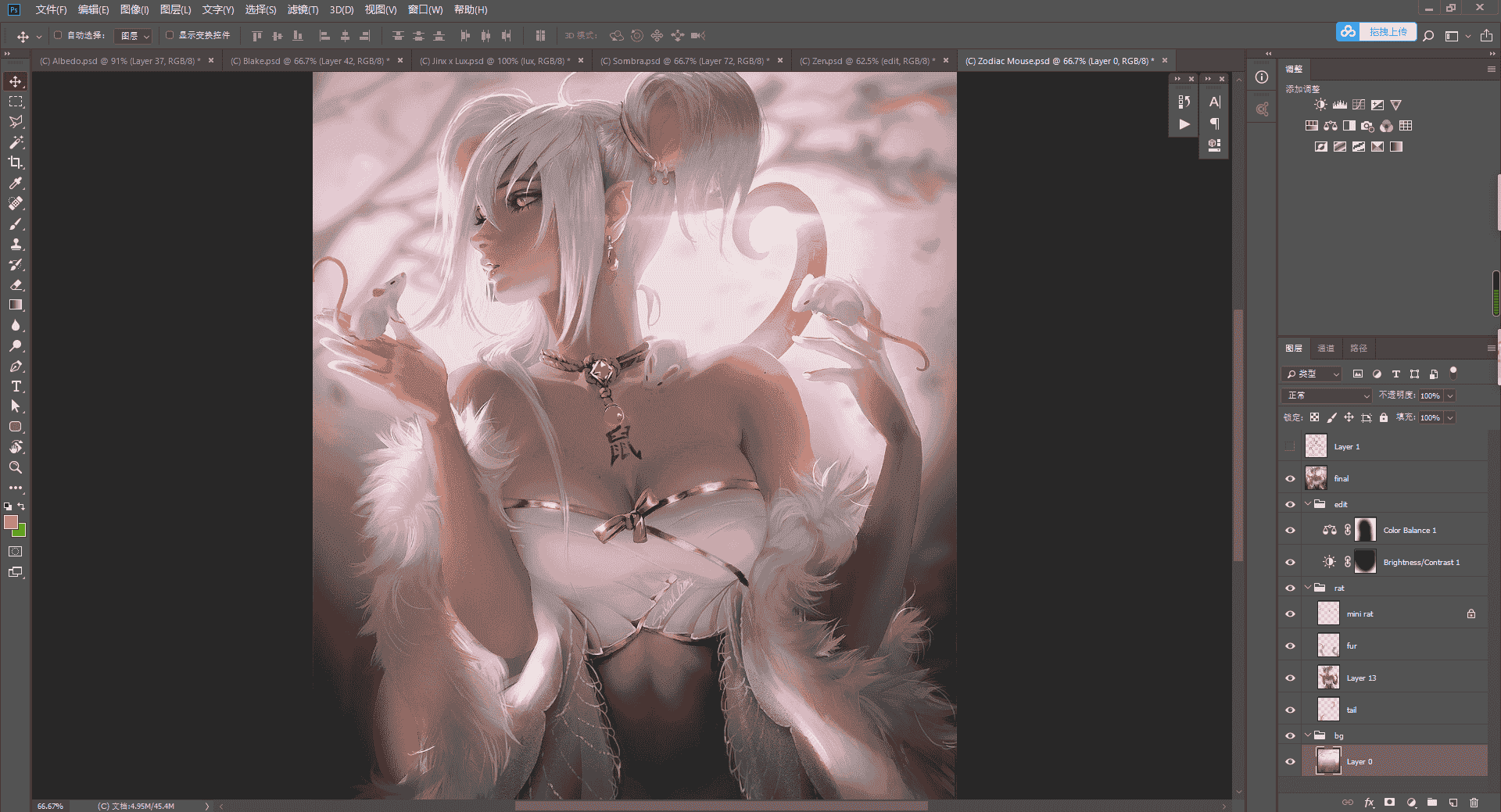The width and height of the screenshot is (1501, 812).
Task: Select the Rectangular Marquee tool
Action: pyautogui.click(x=16, y=102)
